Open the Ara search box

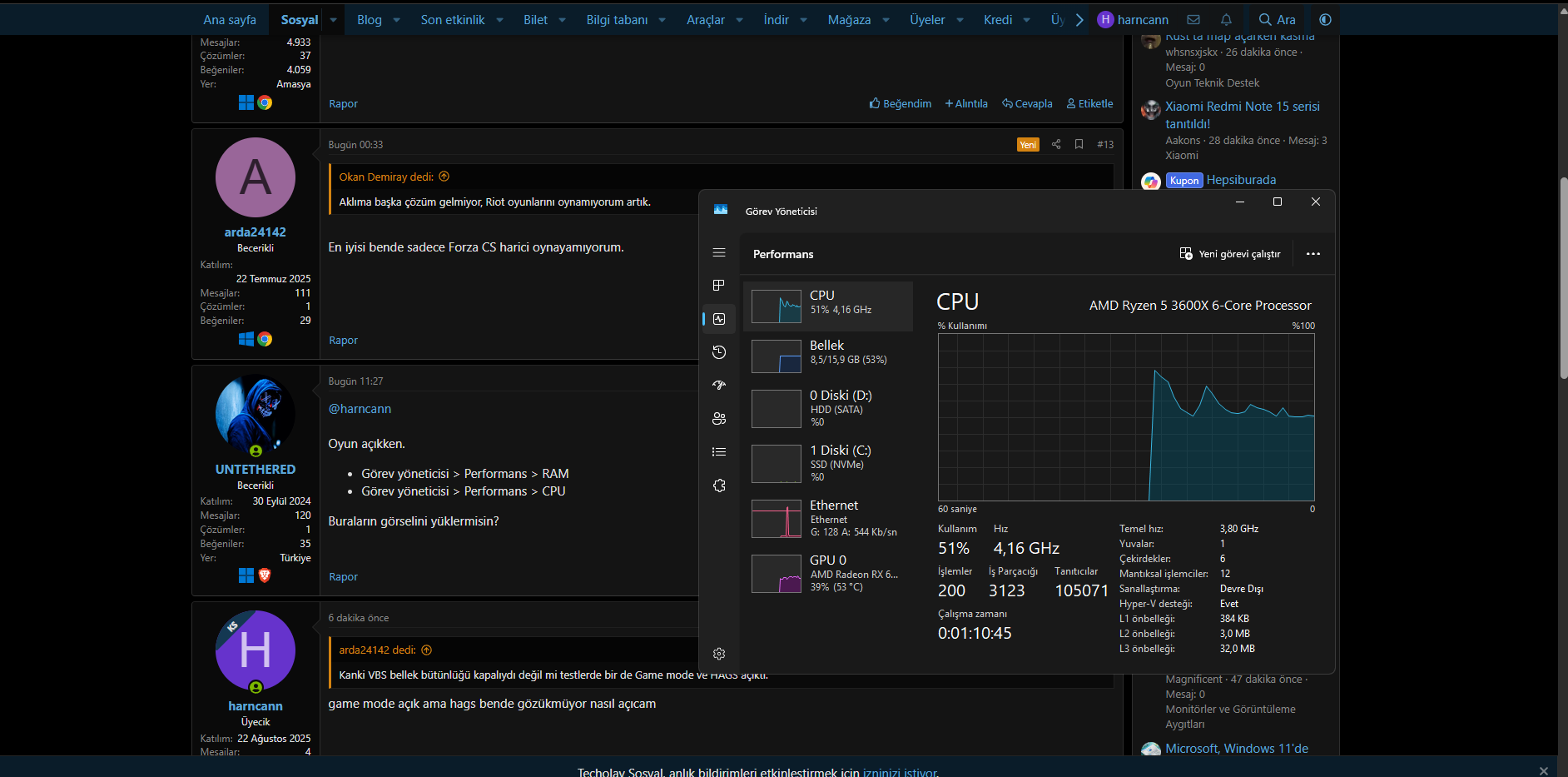(x=1277, y=19)
